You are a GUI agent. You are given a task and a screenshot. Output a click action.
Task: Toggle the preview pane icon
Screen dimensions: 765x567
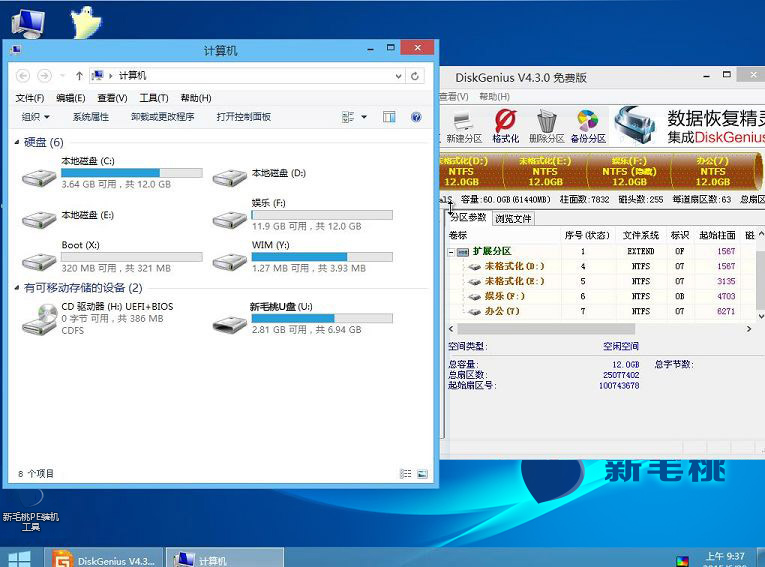tap(389, 117)
